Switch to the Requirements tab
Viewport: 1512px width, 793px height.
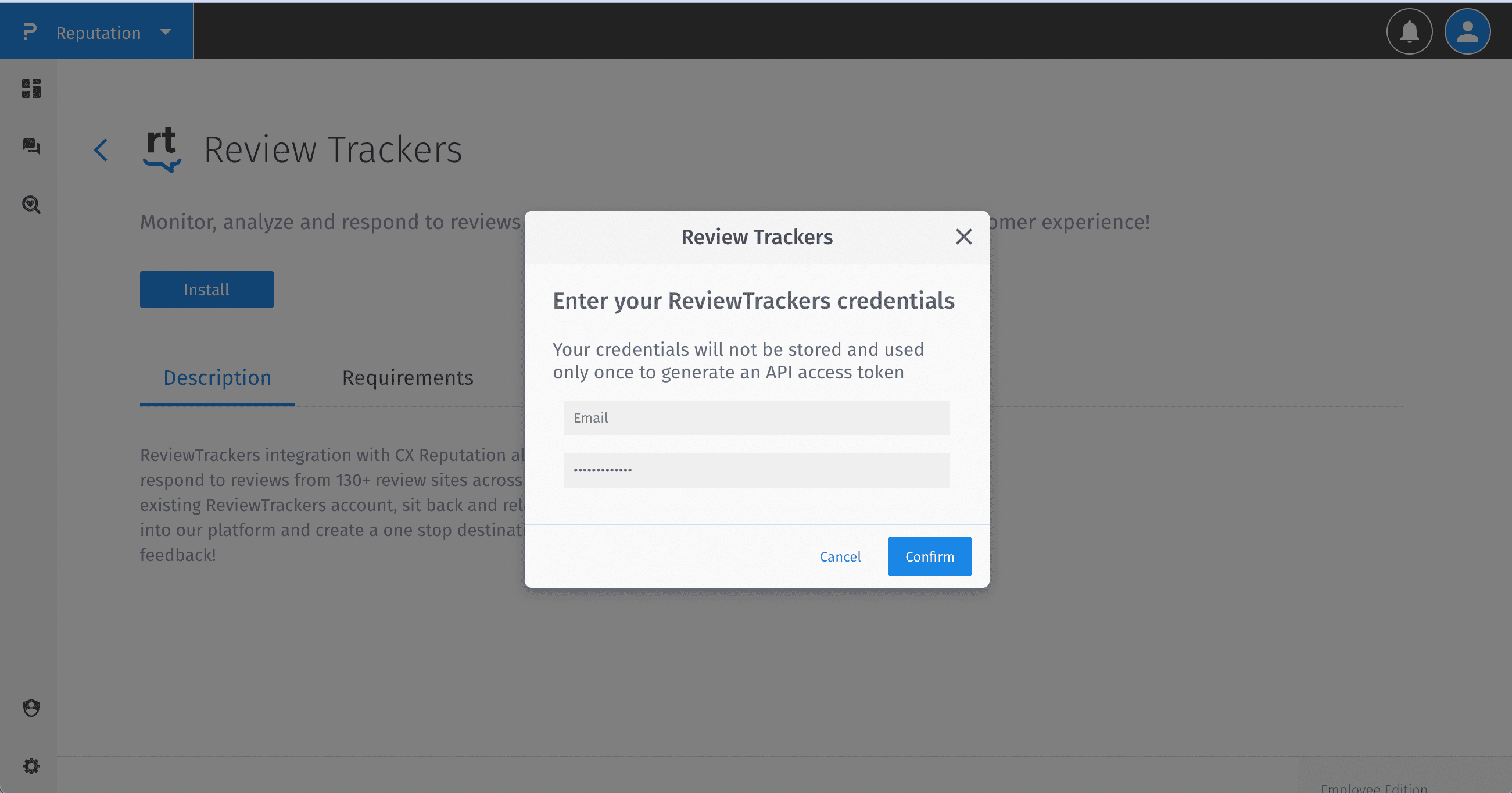(x=407, y=378)
